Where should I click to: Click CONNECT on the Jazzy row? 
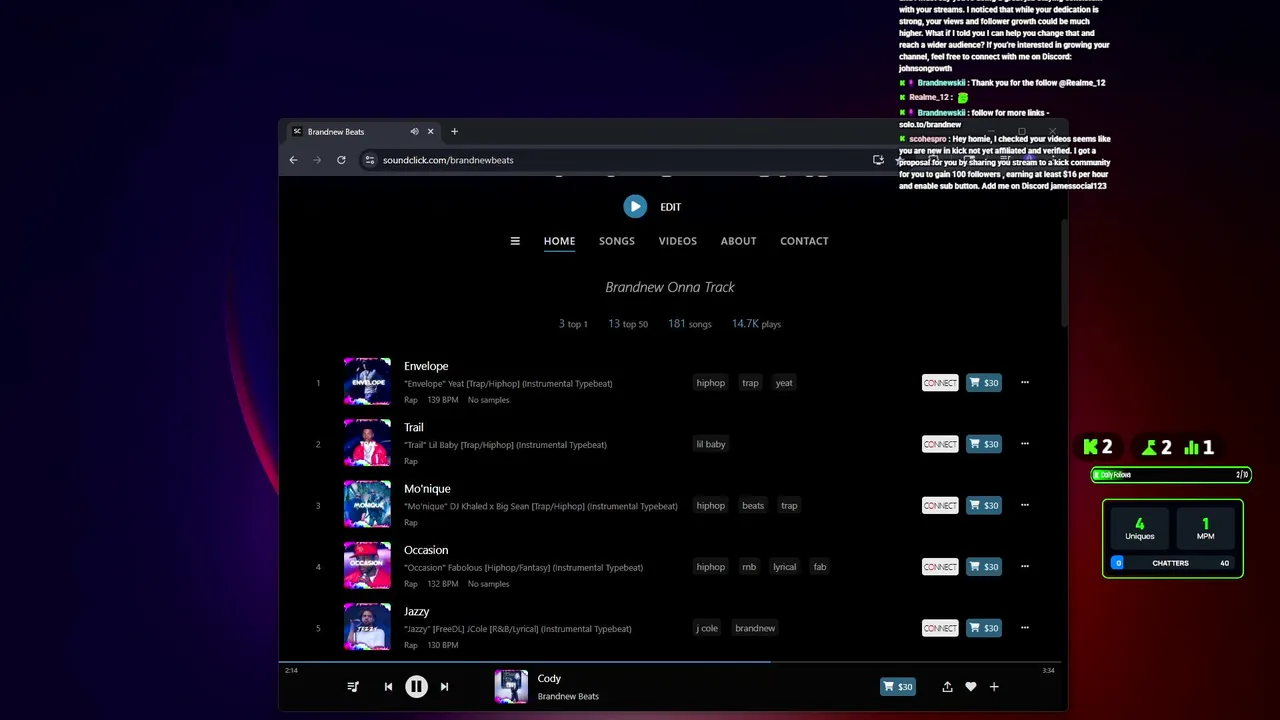tap(940, 628)
